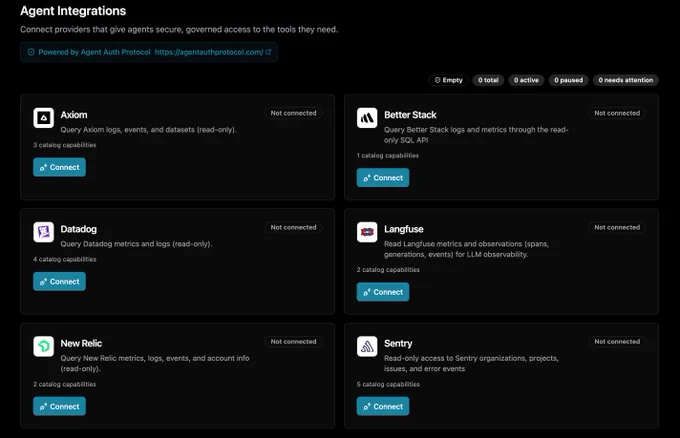Click external link icon after agentauthprotocol URL
The width and height of the screenshot is (680, 438).
pos(268,52)
